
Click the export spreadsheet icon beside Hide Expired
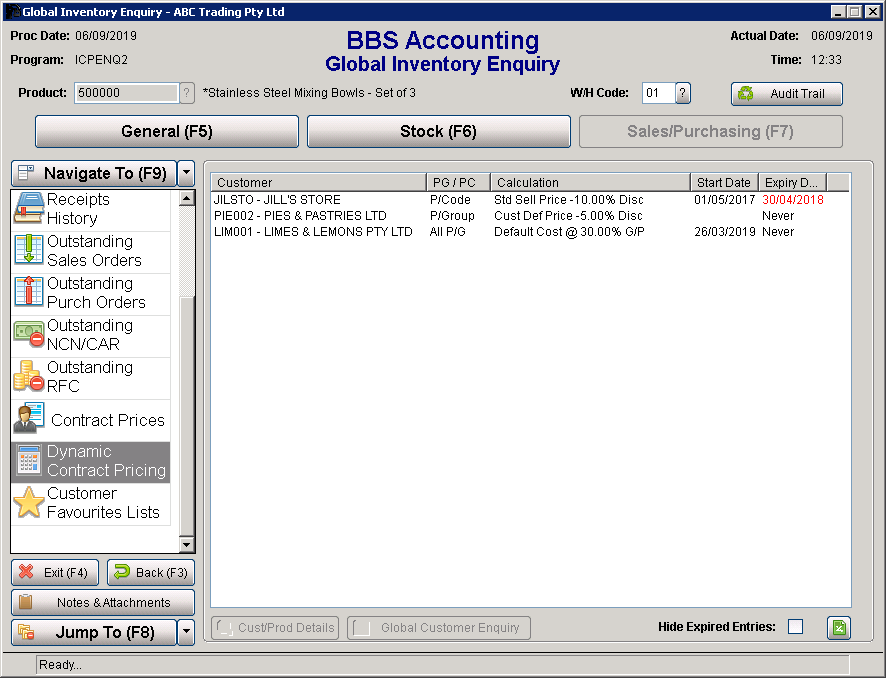coord(838,627)
